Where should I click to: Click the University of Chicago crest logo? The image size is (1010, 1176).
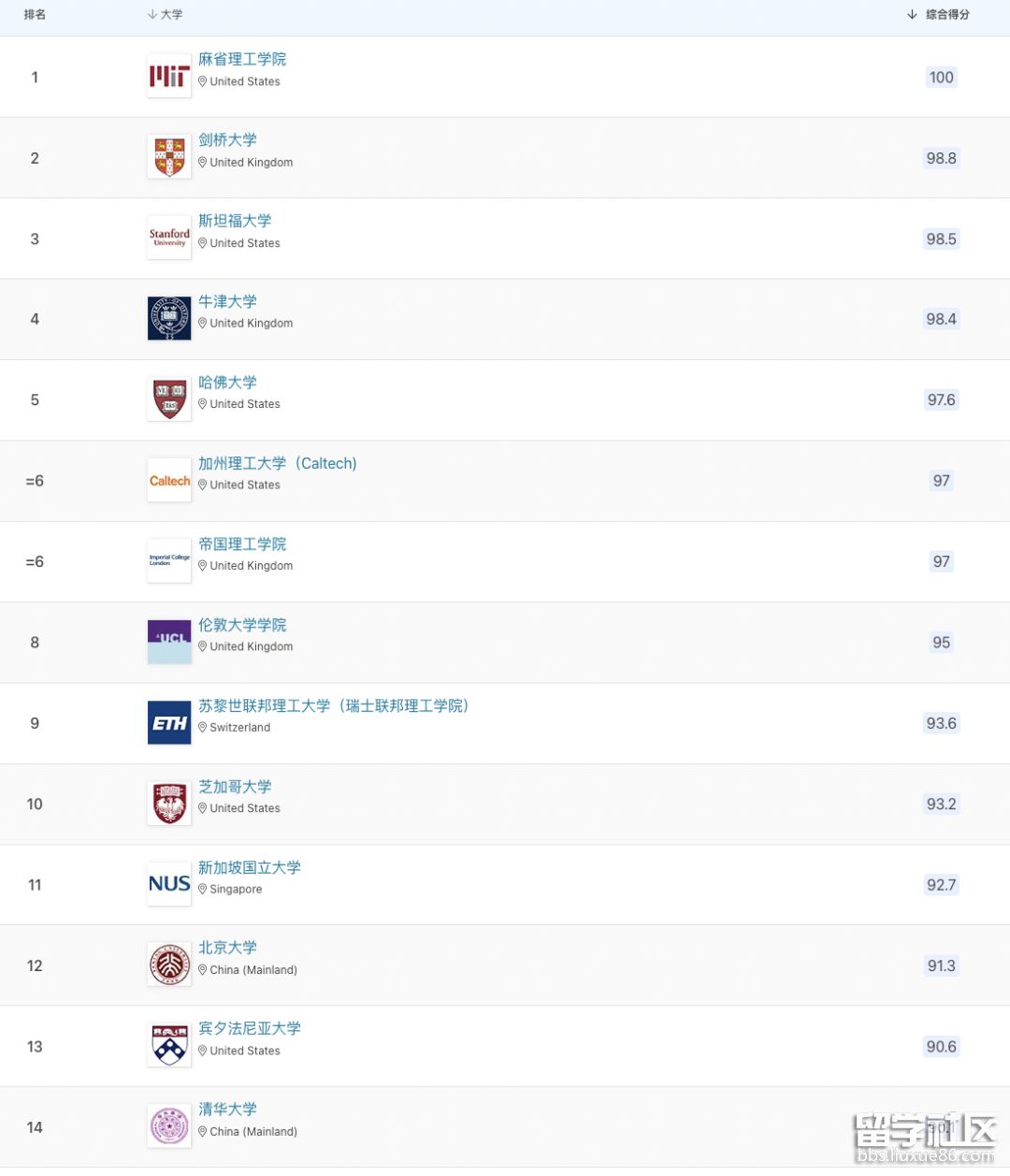tap(169, 804)
